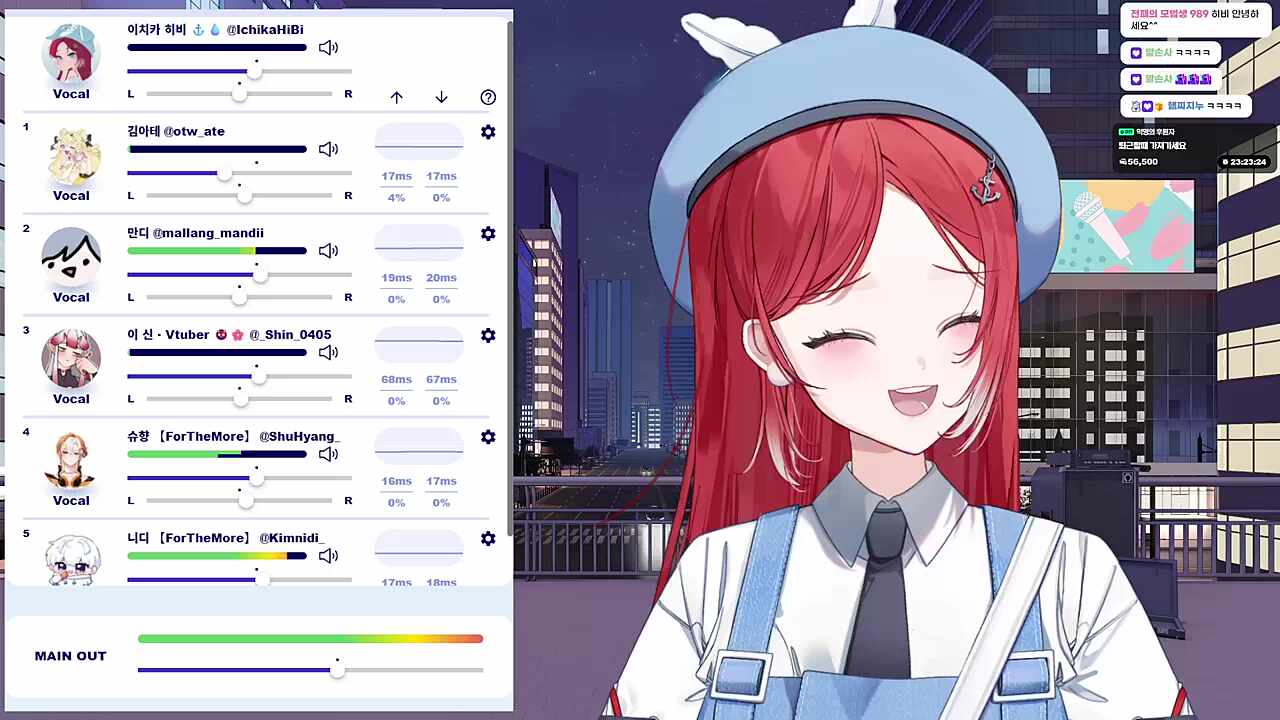The height and width of the screenshot is (720, 1280).
Task: Click the Vocal label under 김아테
Action: coord(71,195)
